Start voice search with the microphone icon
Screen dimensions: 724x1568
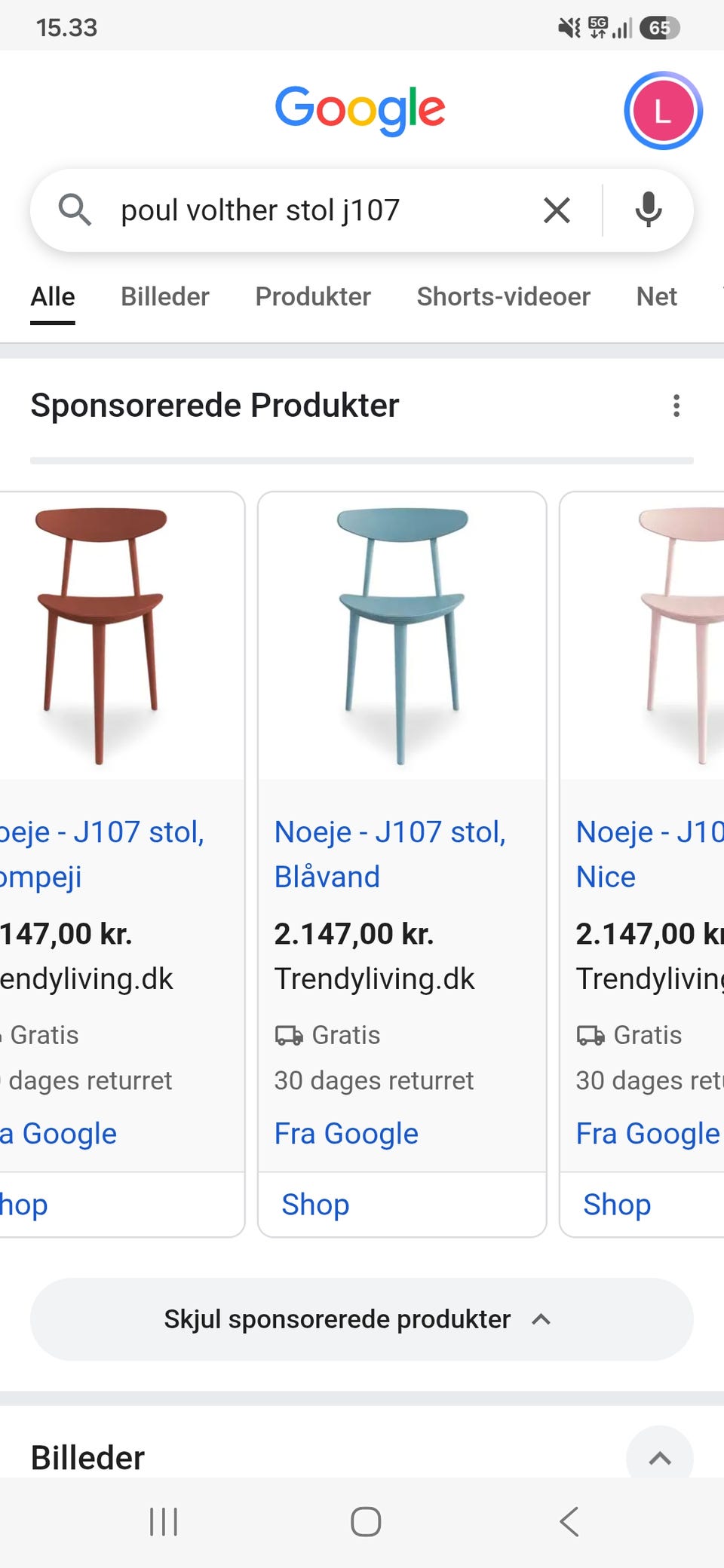tap(648, 210)
